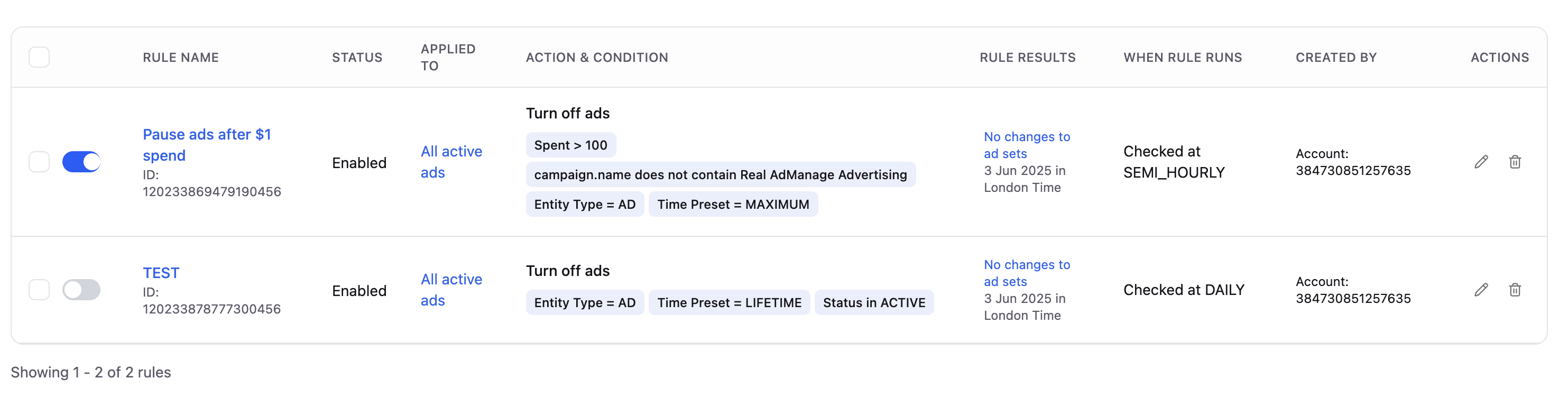Screen dimensions: 1568x406
Task: Disable the 'Pause ads after $1 spend' toggle
Action: point(81,162)
